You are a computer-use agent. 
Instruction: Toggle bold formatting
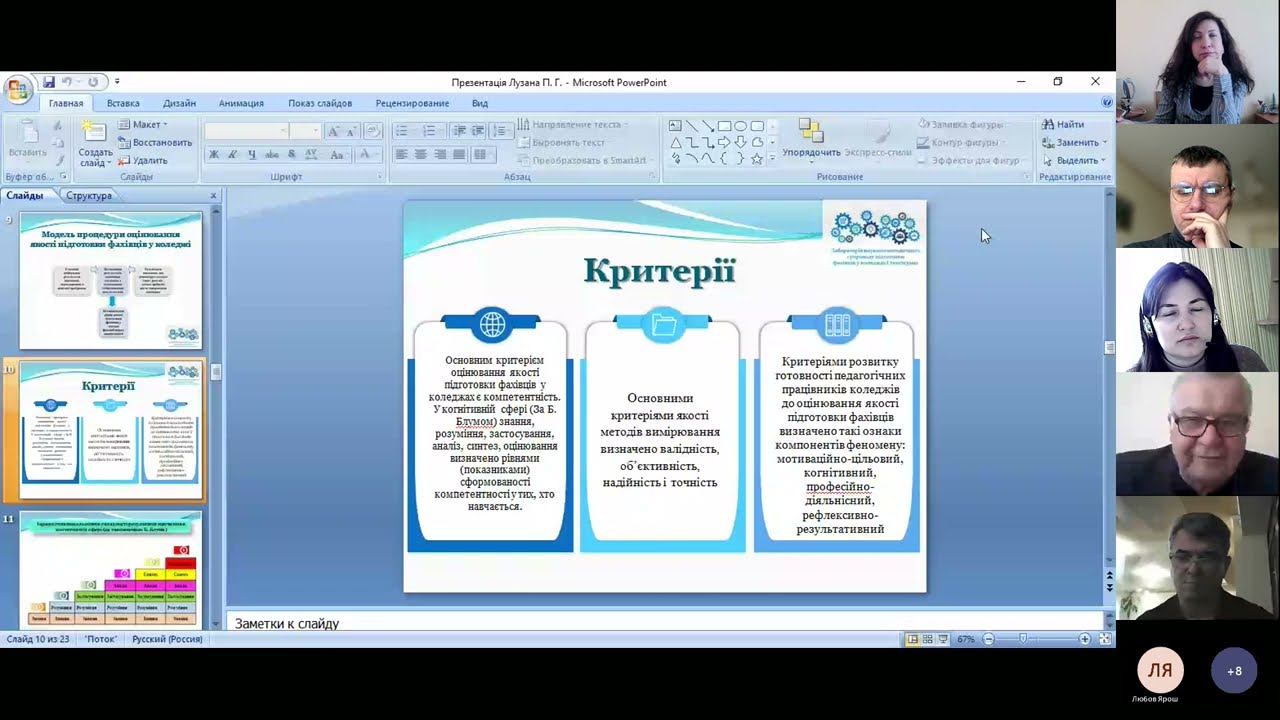pos(214,154)
